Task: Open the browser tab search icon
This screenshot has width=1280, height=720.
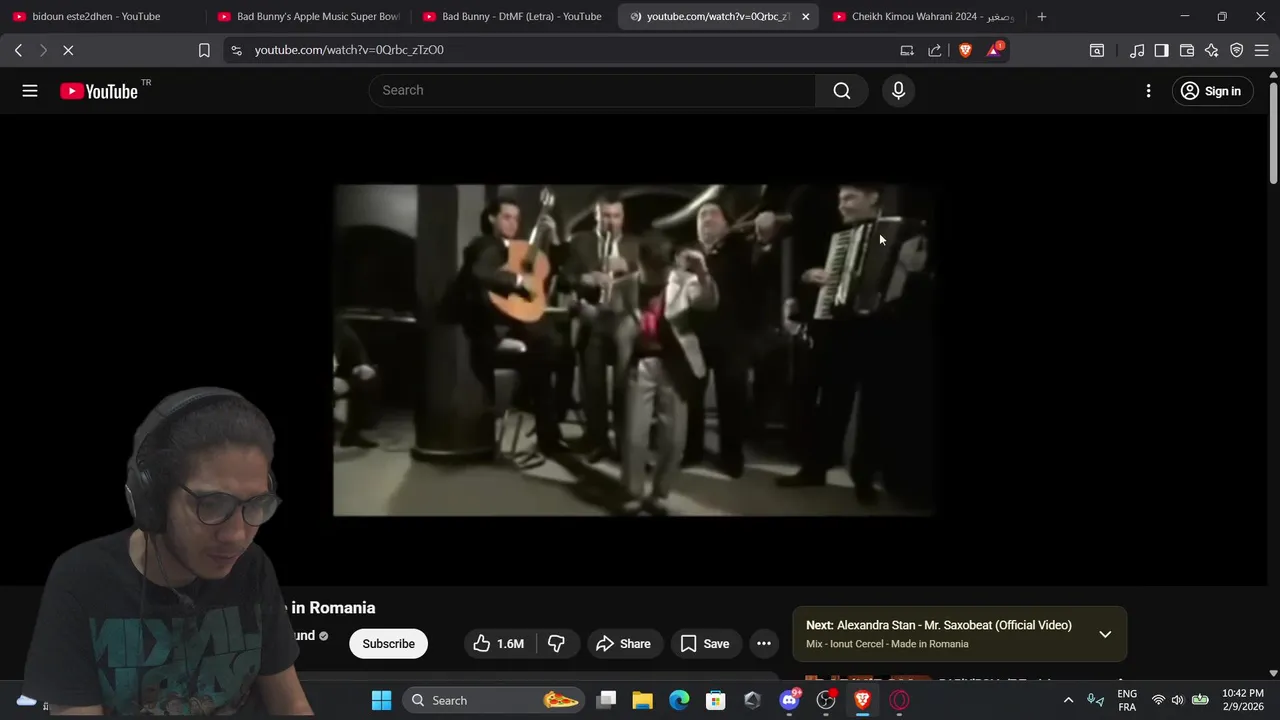Action: tap(1097, 50)
